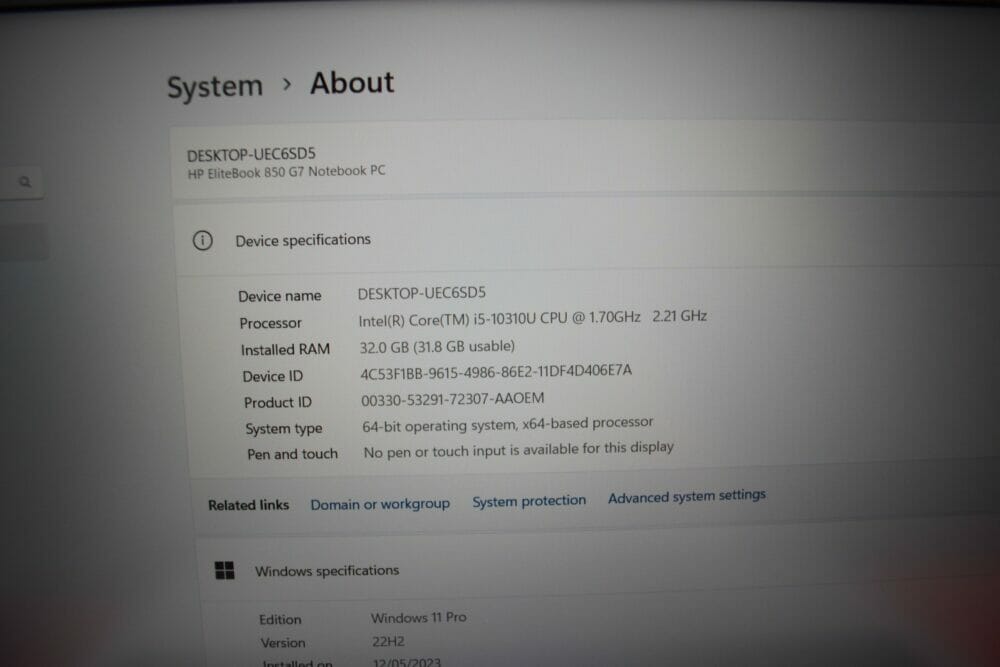
Task: Click the Intel Core i5-10310U processor value
Action: 533,318
